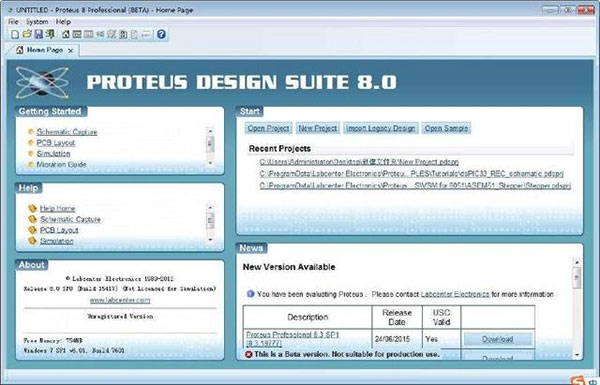Open the File menu
The image size is (600, 385).
(x=13, y=22)
